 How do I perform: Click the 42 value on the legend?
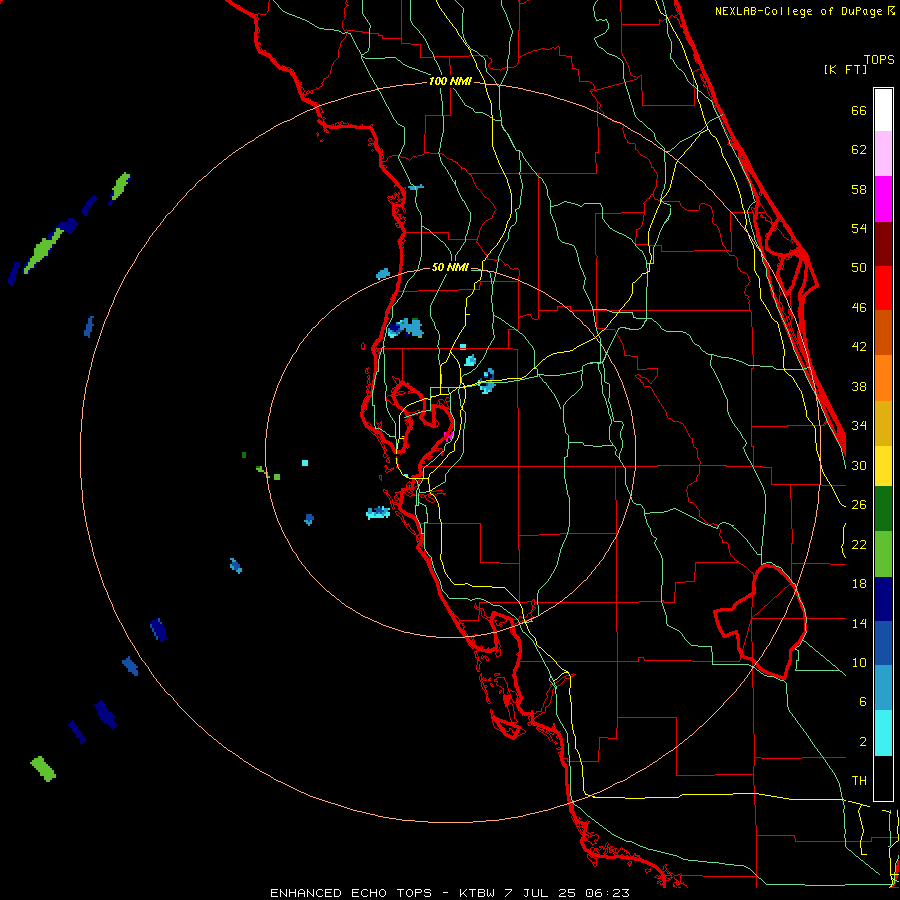click(859, 347)
